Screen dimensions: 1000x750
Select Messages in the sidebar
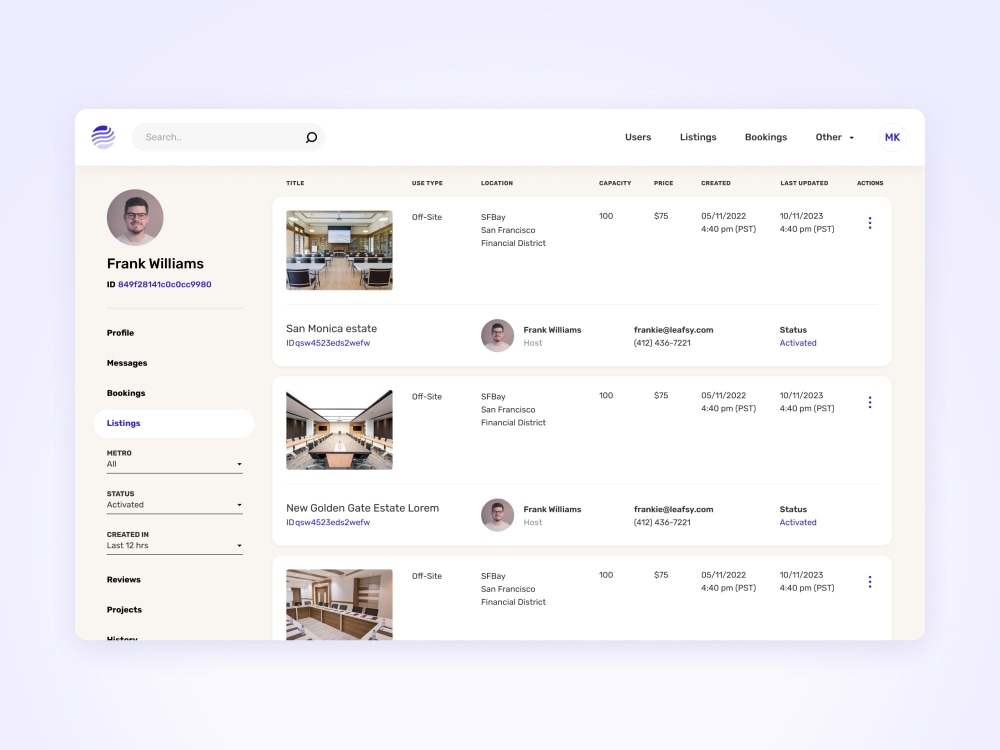click(x=126, y=363)
